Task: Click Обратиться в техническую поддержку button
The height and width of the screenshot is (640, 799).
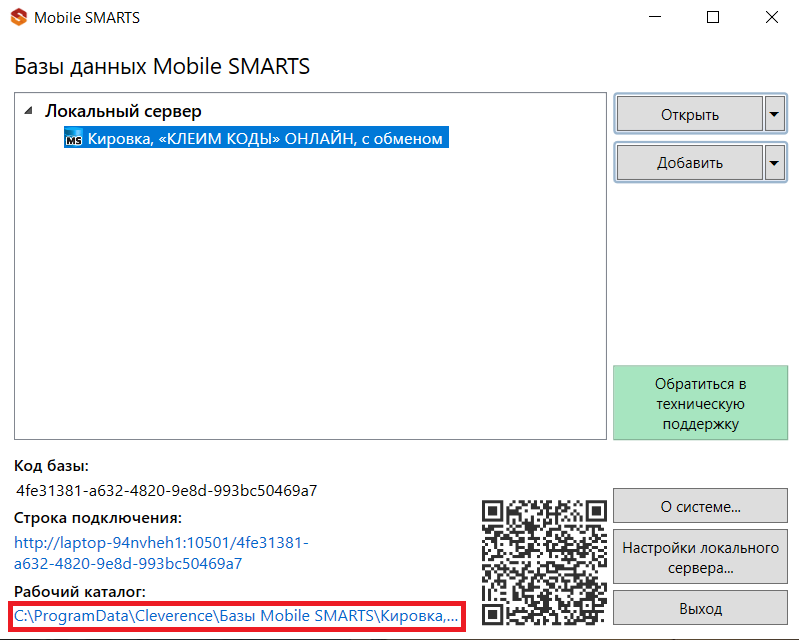Action: [700, 403]
